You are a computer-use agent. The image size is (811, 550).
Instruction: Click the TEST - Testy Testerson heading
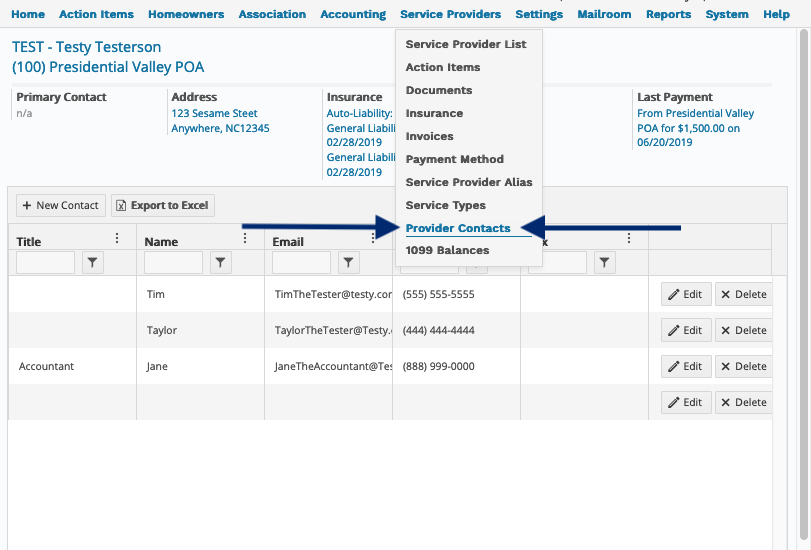[86, 47]
